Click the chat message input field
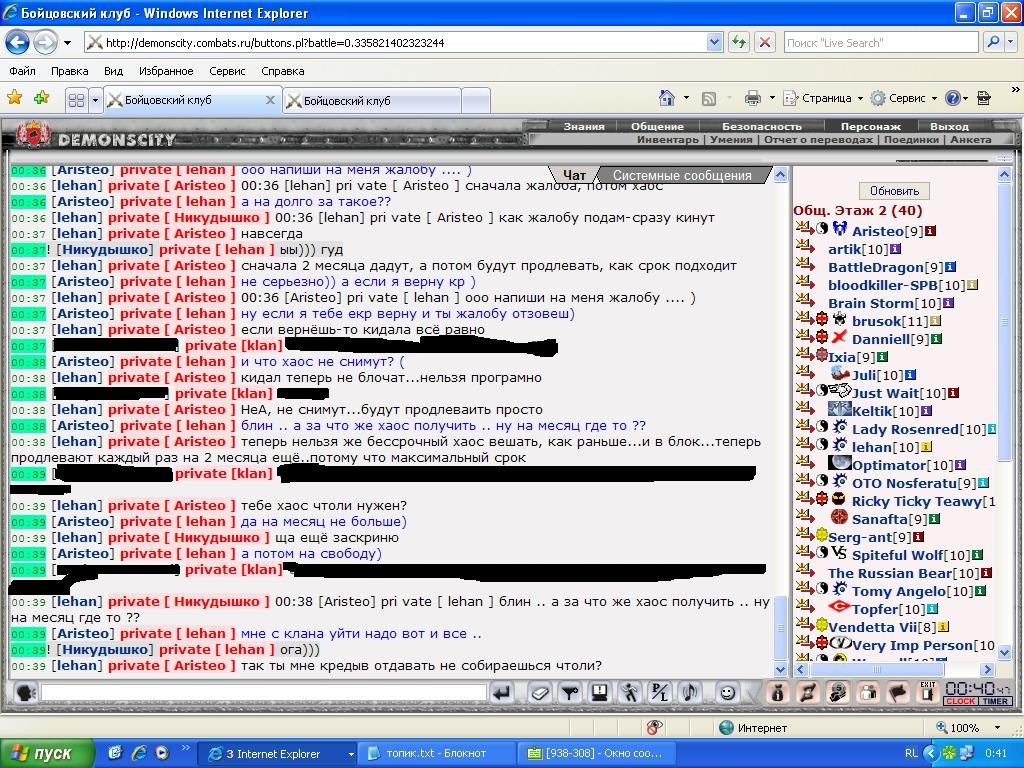 (x=264, y=692)
